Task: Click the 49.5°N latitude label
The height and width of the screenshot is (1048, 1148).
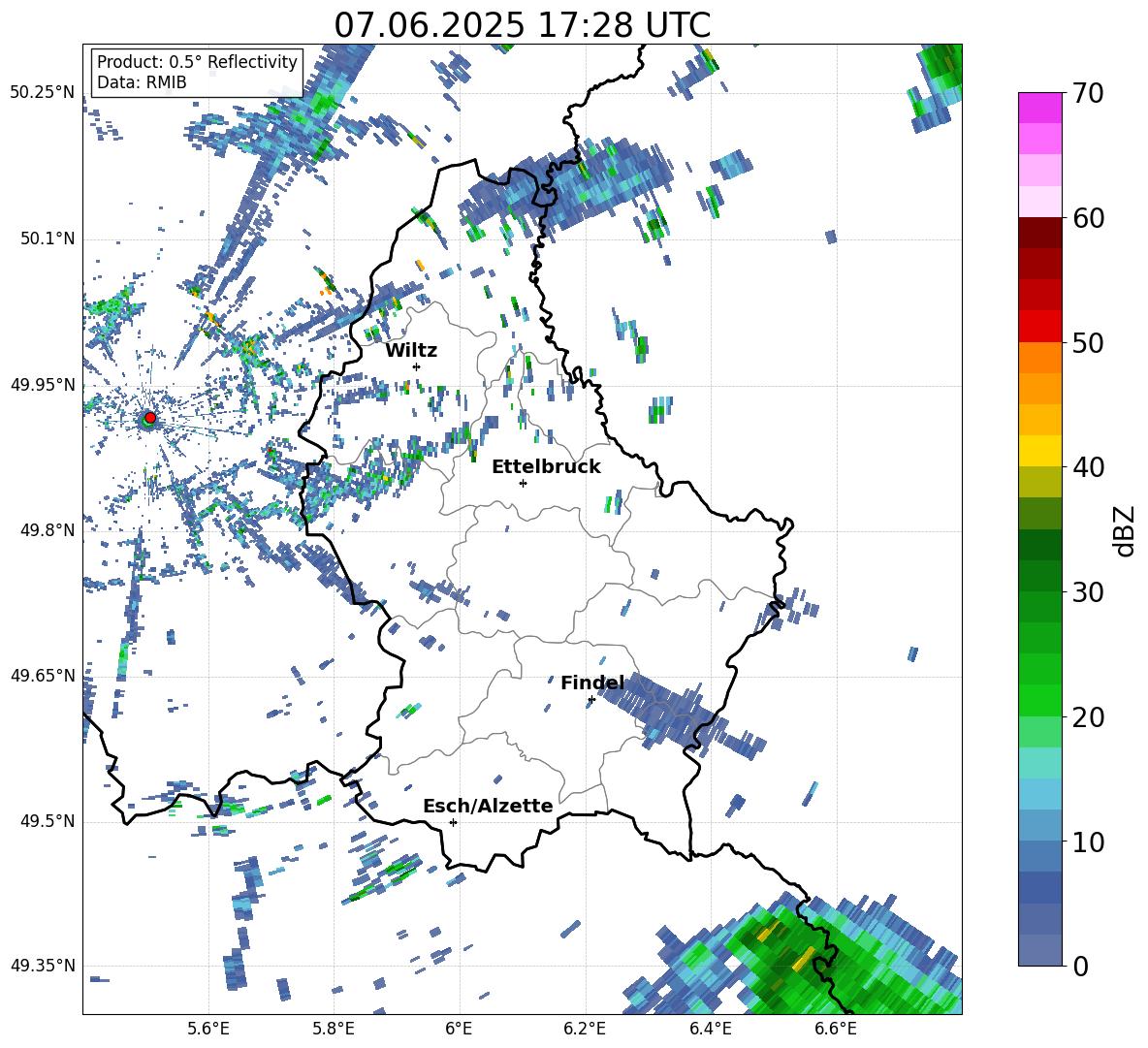Action: point(48,821)
